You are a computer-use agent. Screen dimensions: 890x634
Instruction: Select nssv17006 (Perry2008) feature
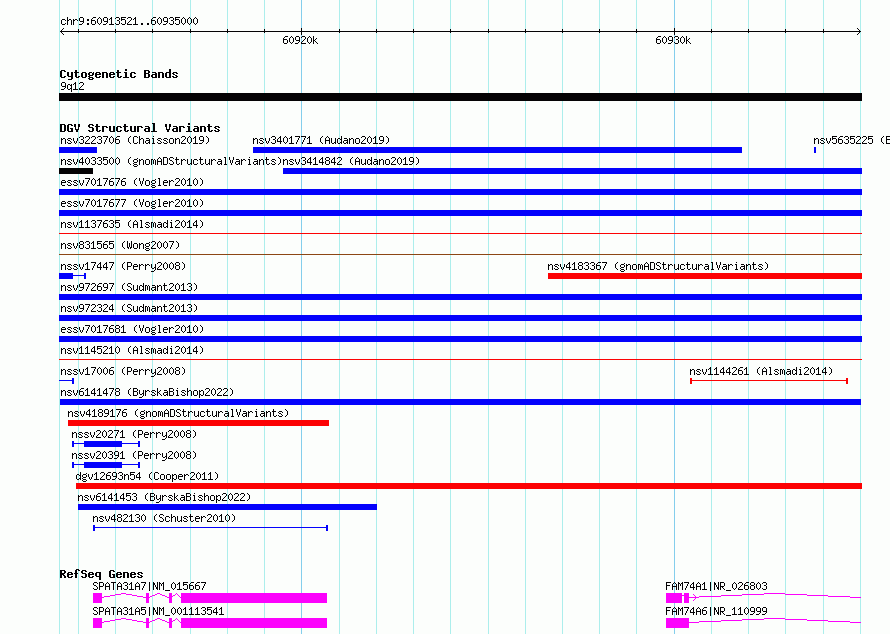66,381
